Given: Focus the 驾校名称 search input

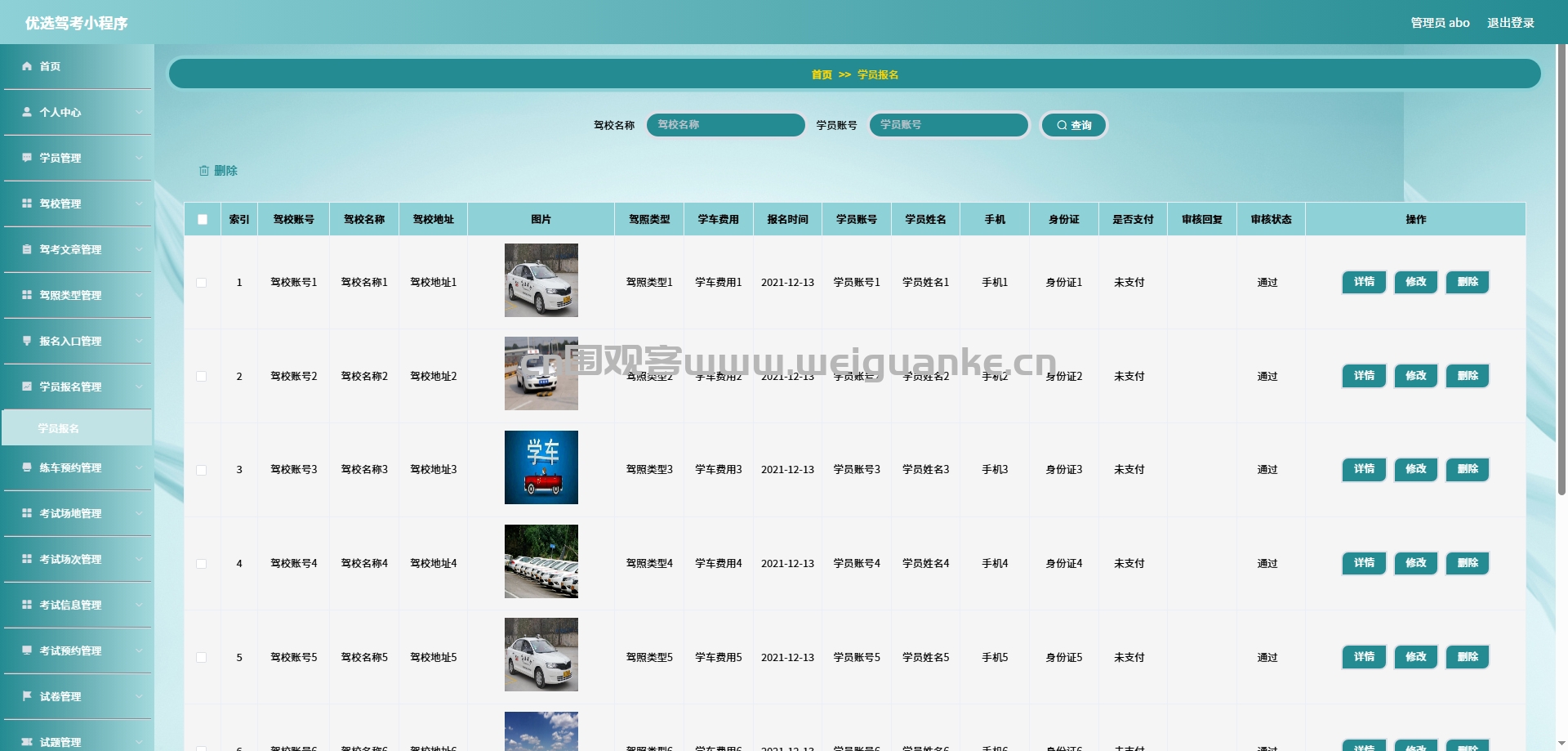Looking at the screenshot, I should coord(726,125).
